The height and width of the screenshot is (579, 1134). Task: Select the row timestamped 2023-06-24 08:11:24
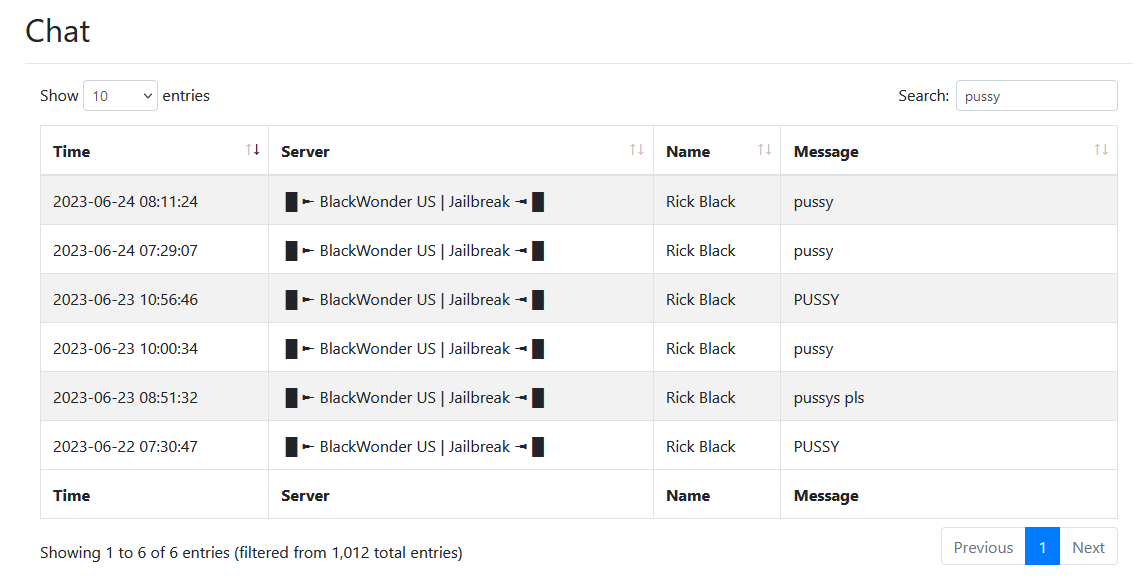[x=579, y=201]
